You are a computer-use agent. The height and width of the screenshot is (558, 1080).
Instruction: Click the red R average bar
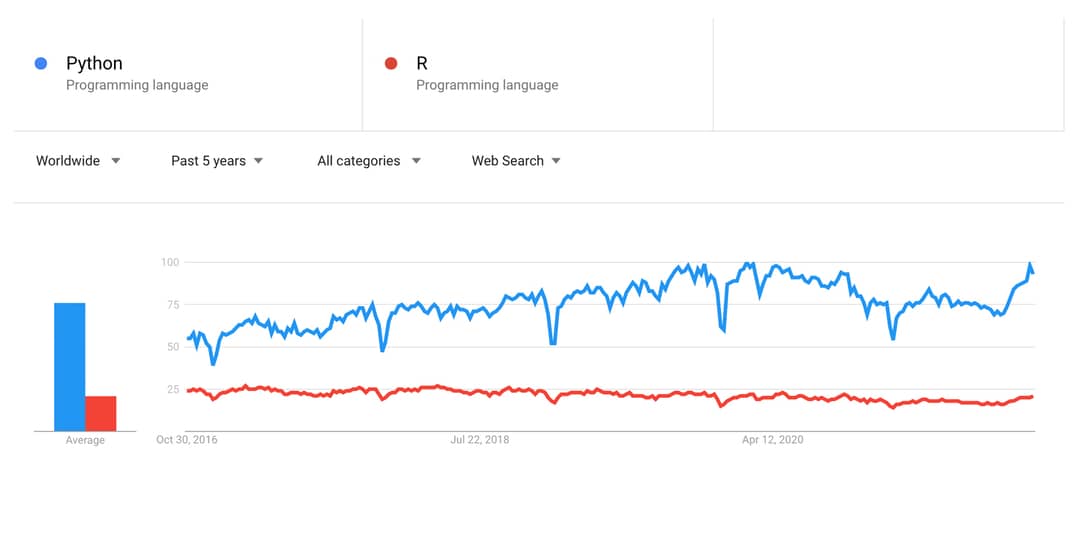(x=101, y=413)
